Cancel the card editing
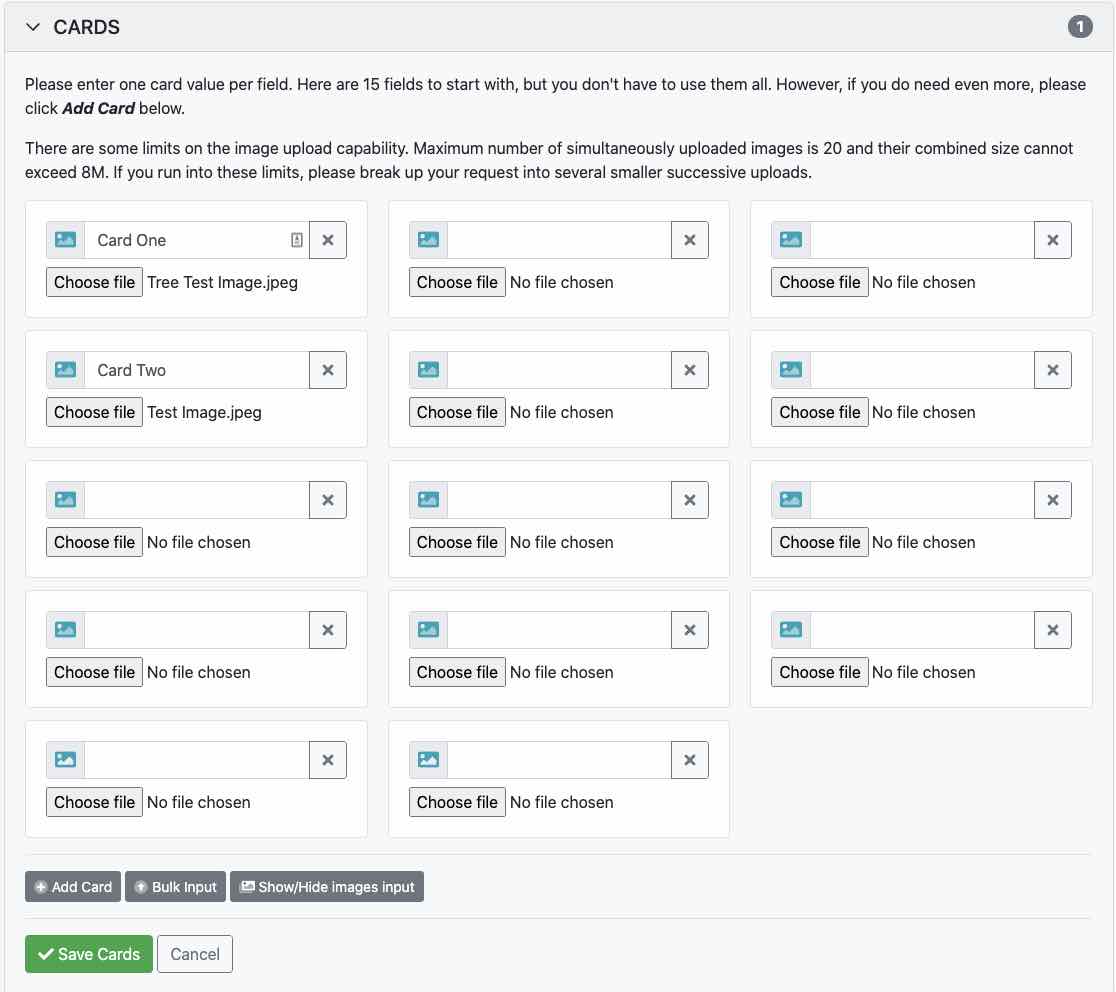Viewport: 1116px width, 992px height. 195,954
